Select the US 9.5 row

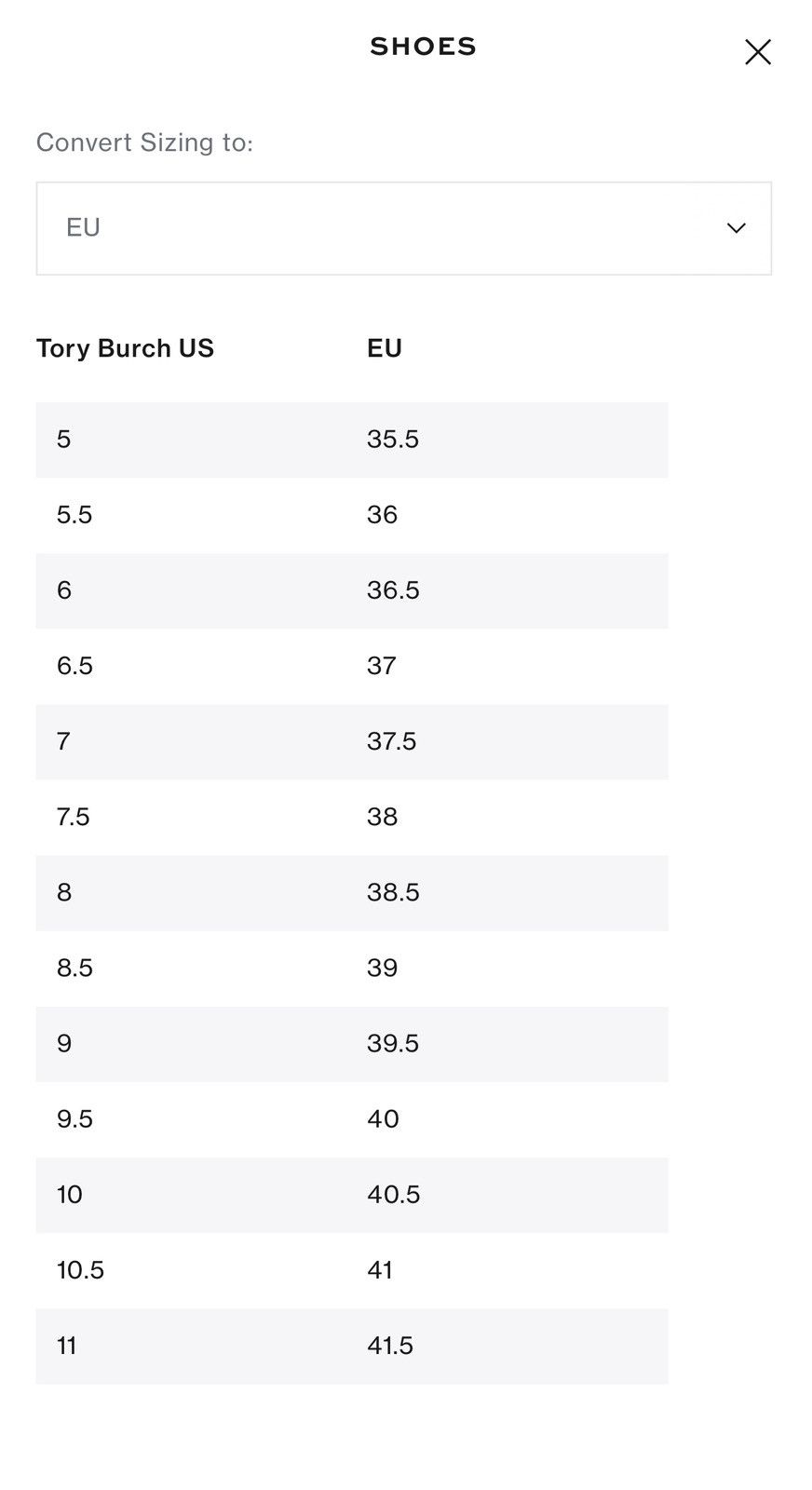coord(352,1118)
